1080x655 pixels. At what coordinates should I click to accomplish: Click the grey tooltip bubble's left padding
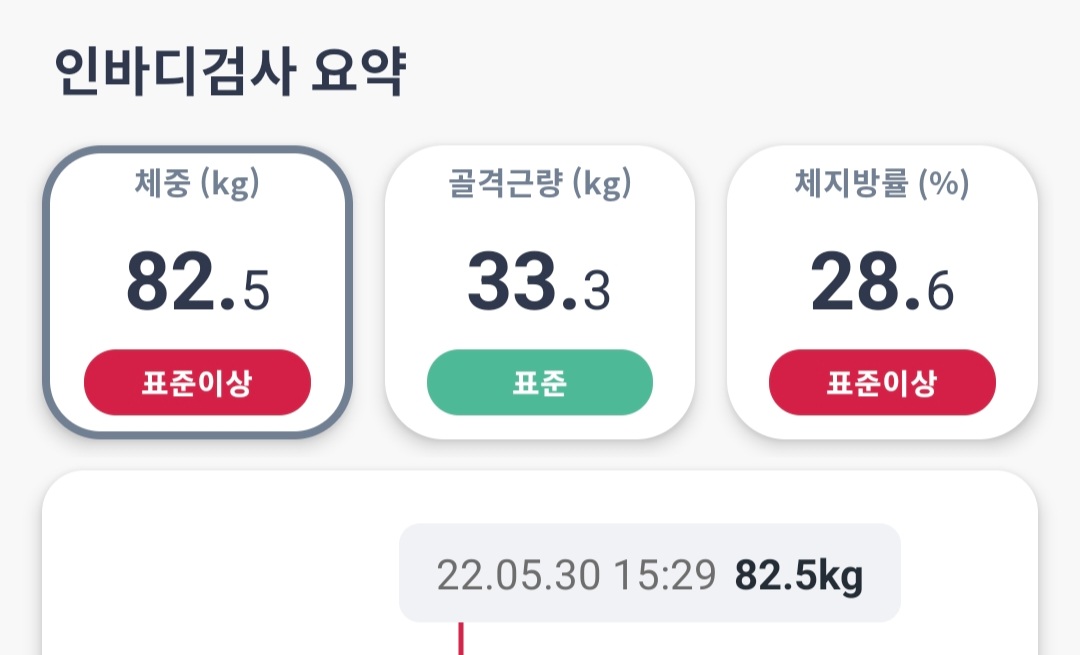point(417,575)
